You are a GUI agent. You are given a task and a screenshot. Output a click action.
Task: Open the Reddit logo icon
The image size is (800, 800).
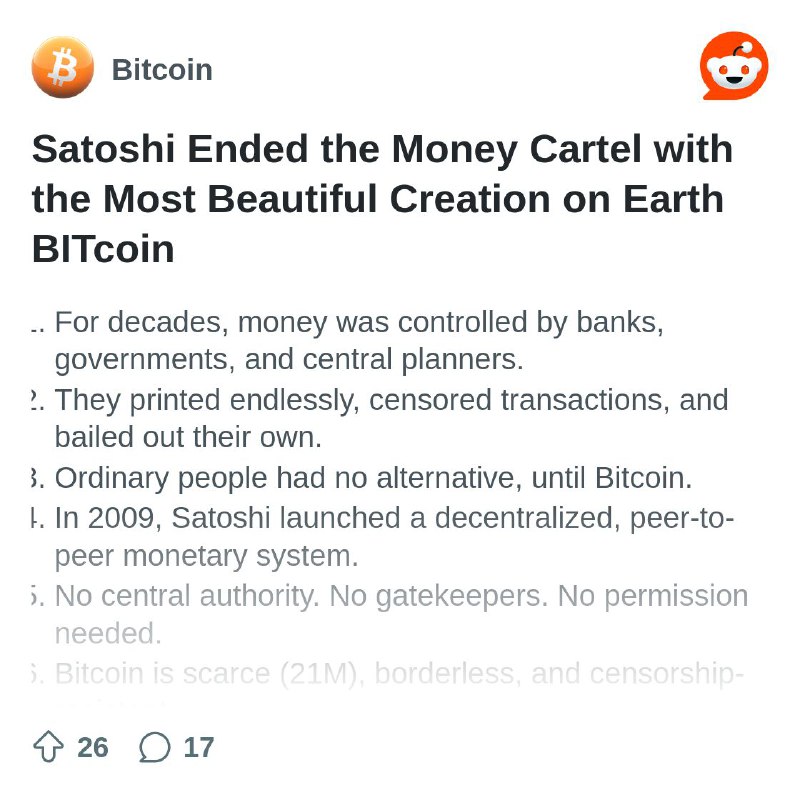734,66
